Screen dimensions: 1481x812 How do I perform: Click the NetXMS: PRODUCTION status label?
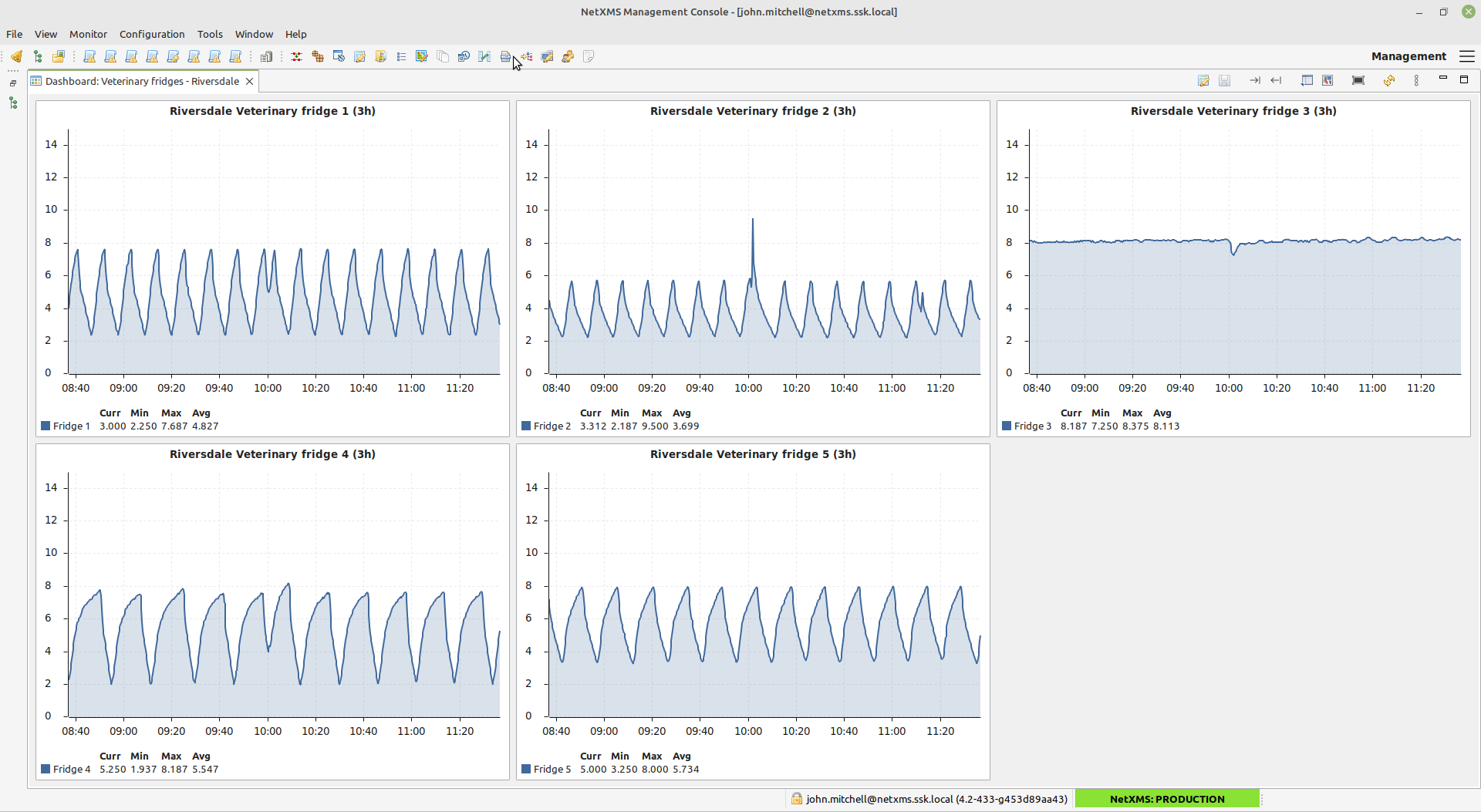1166,799
